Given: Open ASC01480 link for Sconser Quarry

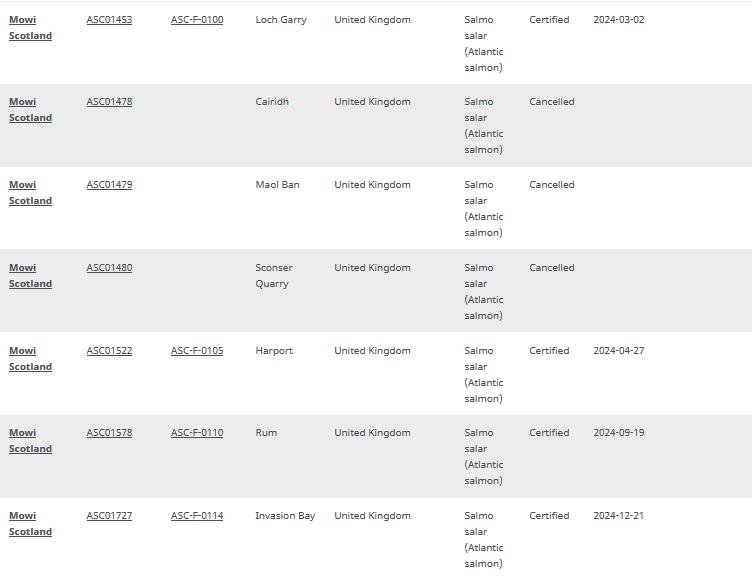Looking at the screenshot, I should pyautogui.click(x=109, y=268).
